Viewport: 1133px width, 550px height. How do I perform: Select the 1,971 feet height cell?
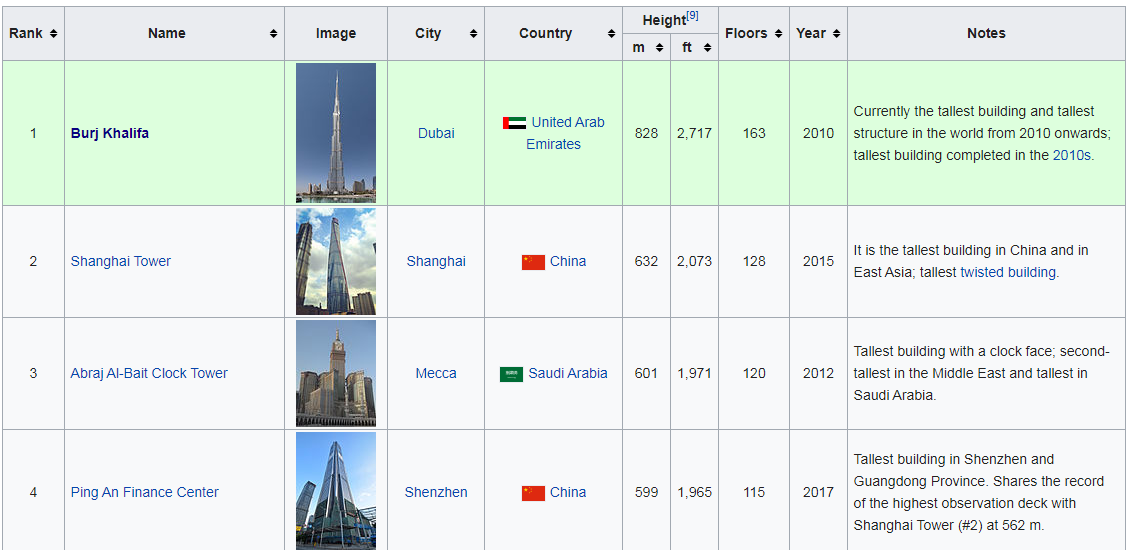[694, 374]
